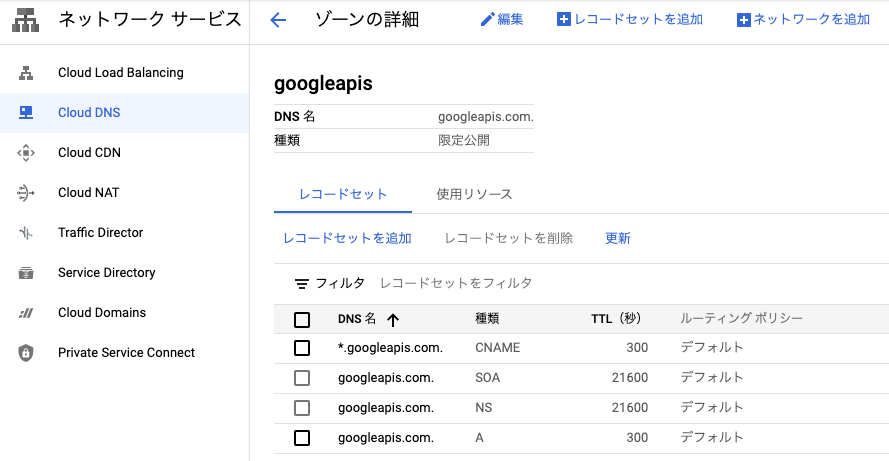
Task: Open Cloud CDN in the sidebar
Action: 89,153
